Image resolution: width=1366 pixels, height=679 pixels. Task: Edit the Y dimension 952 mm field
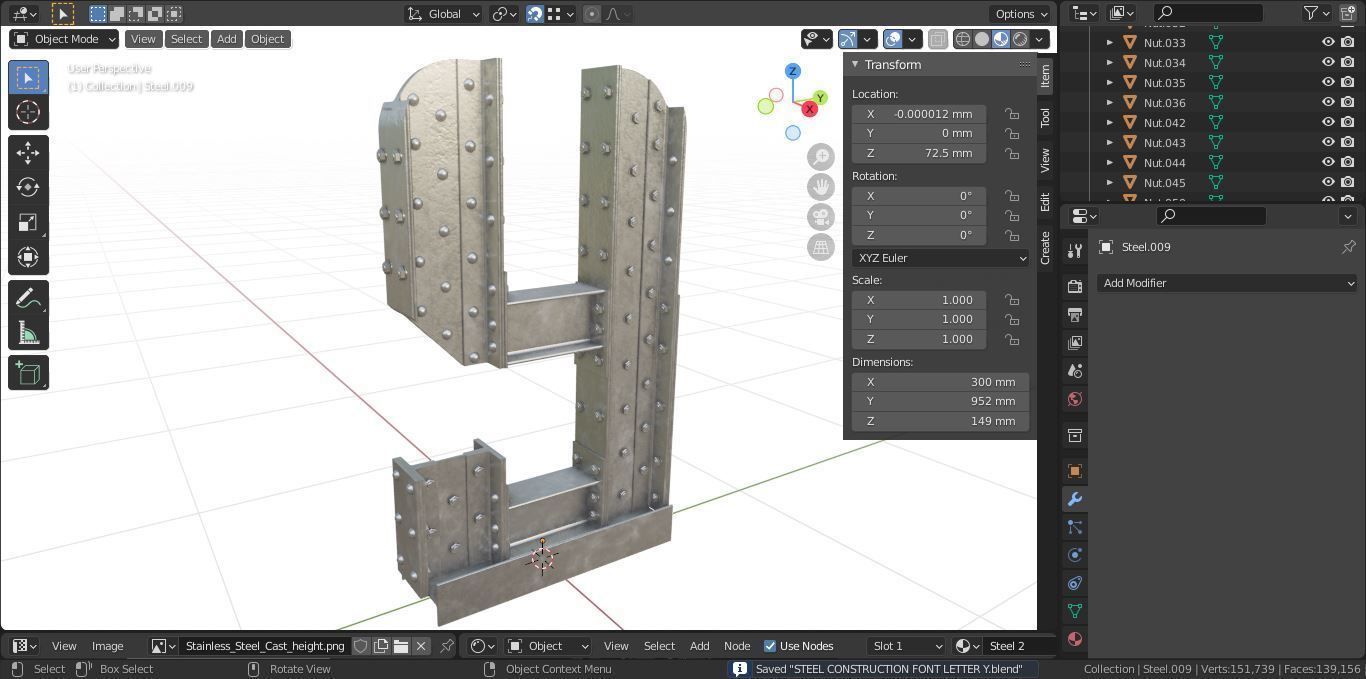[940, 401]
